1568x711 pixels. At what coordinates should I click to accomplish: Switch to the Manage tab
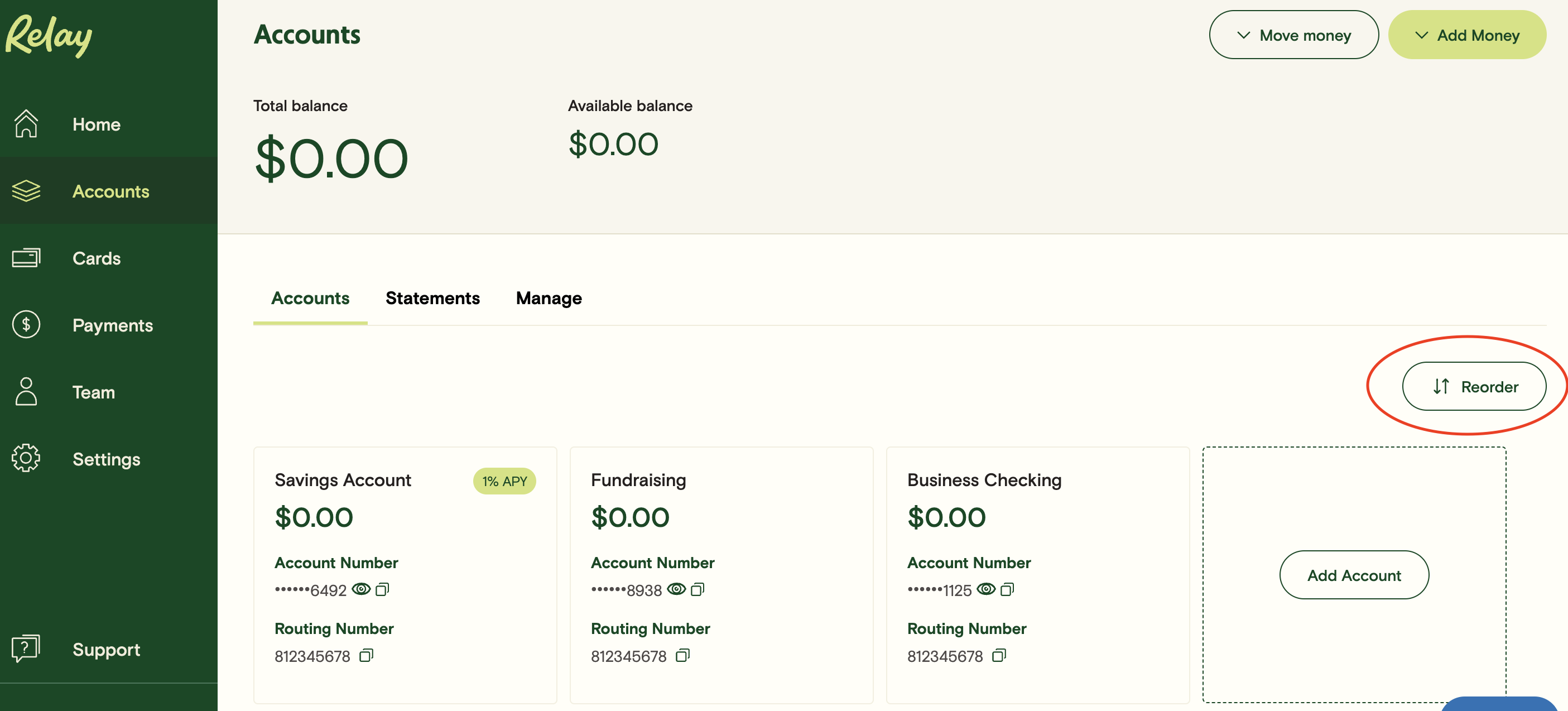[x=549, y=298]
